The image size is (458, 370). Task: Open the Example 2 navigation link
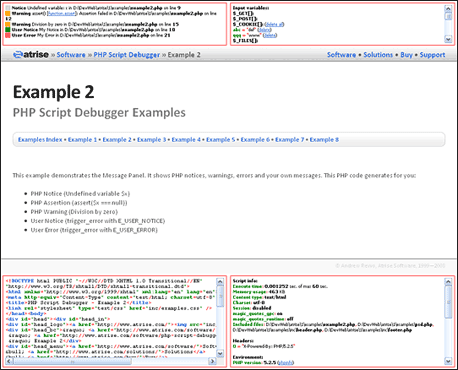pos(117,140)
